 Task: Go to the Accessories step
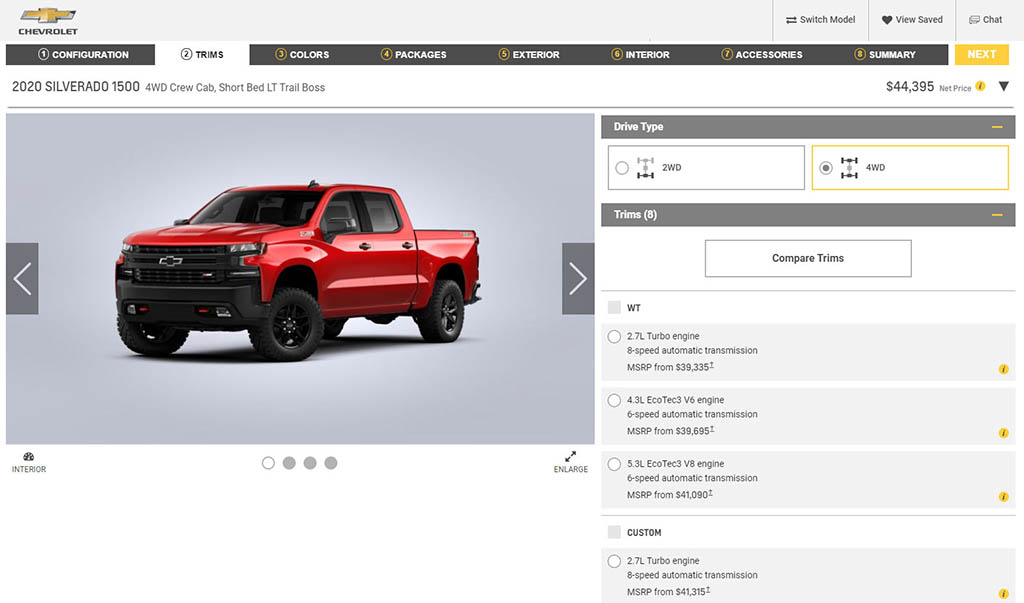761,55
